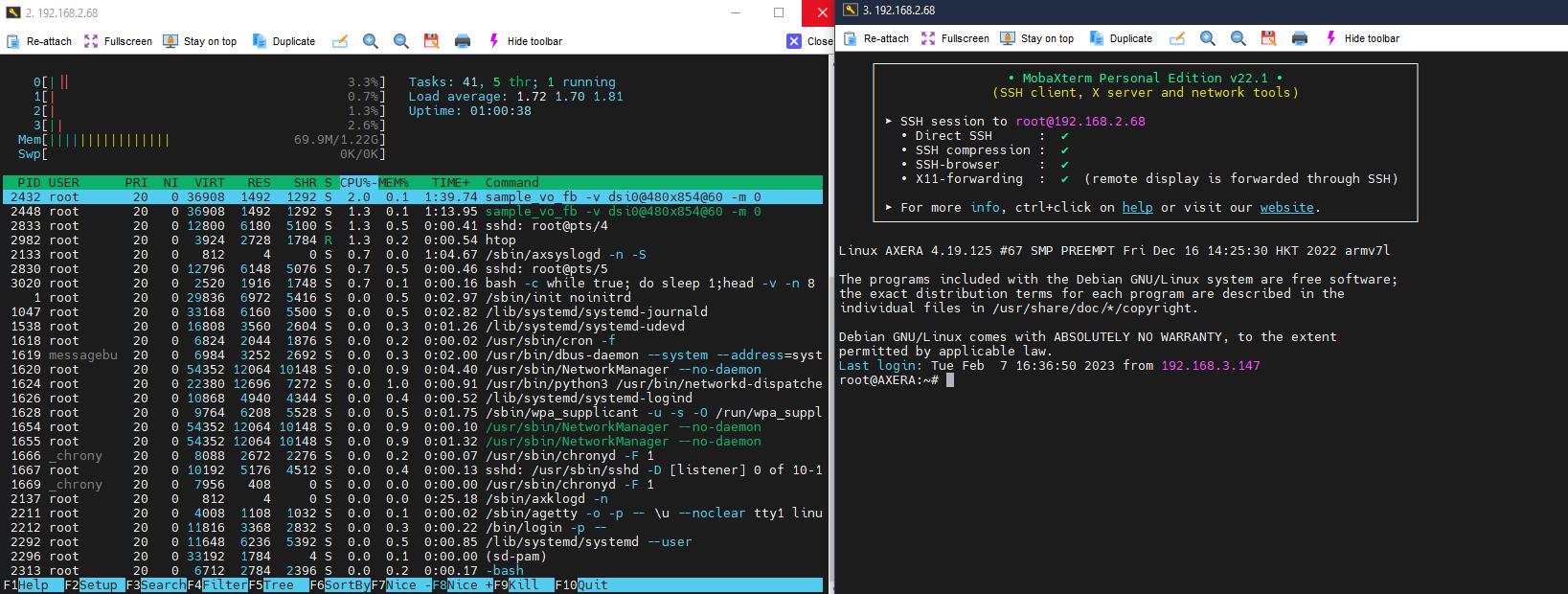
Task: Duplicate the right 3. 192.168.2.68 session
Action: click(x=1121, y=38)
